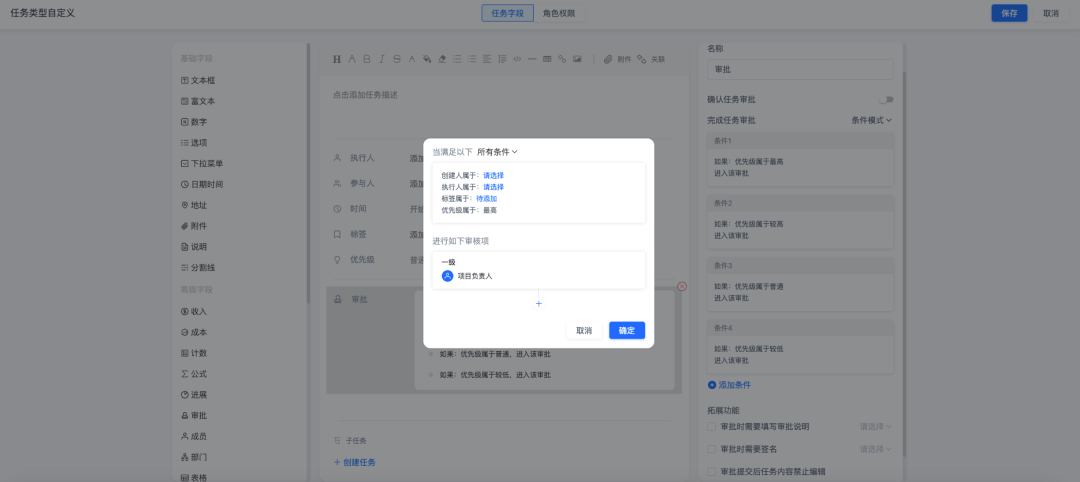Remove 审批 field with red X icon

click(682, 286)
